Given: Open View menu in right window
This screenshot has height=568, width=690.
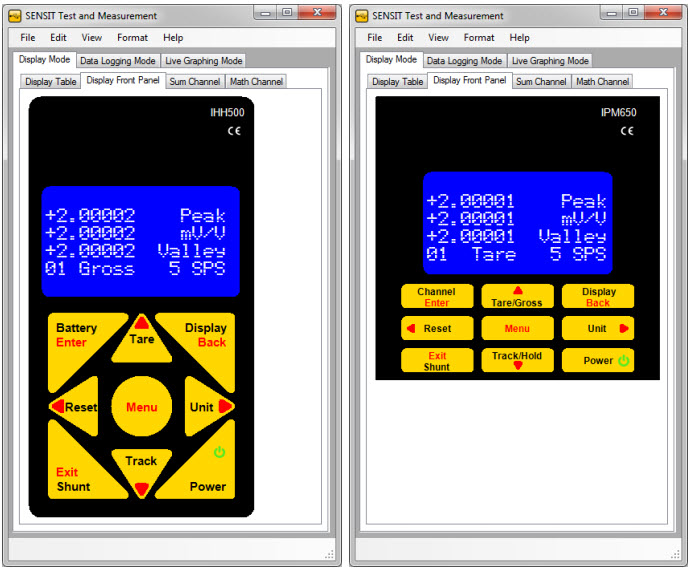Looking at the screenshot, I should 438,38.
